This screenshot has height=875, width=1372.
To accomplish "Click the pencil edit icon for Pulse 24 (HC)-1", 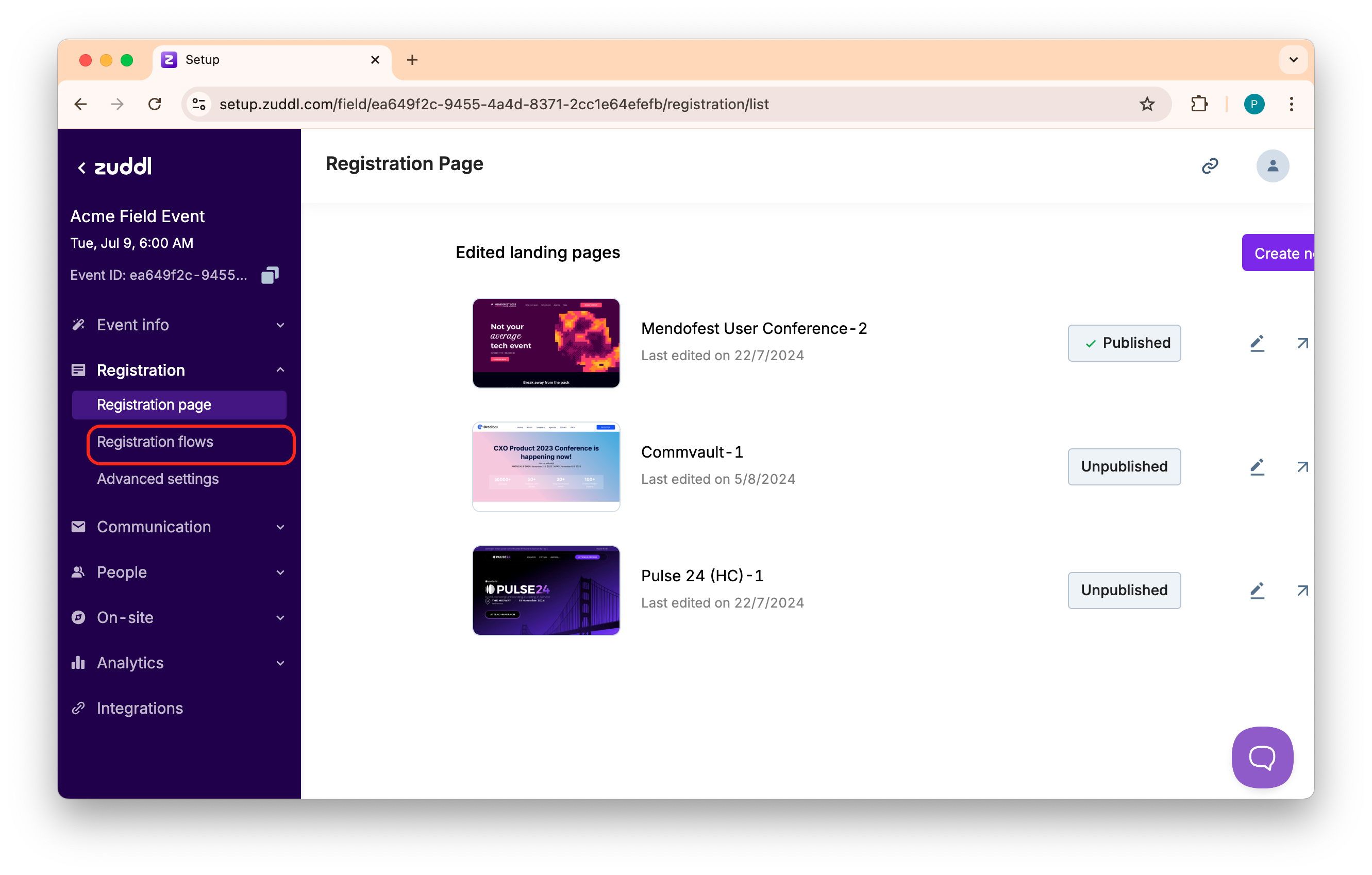I will point(1257,590).
